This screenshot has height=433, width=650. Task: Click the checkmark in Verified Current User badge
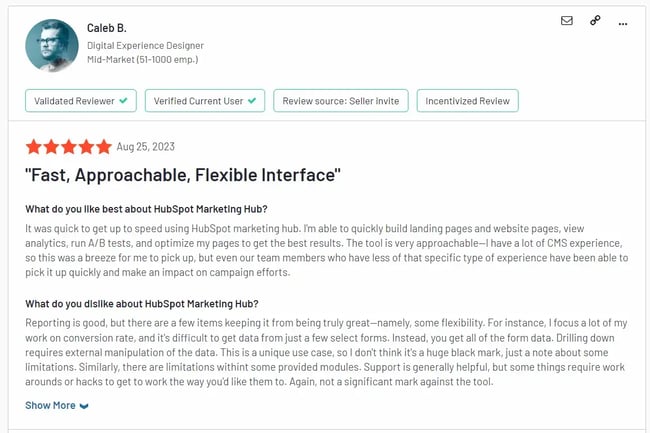tap(255, 101)
